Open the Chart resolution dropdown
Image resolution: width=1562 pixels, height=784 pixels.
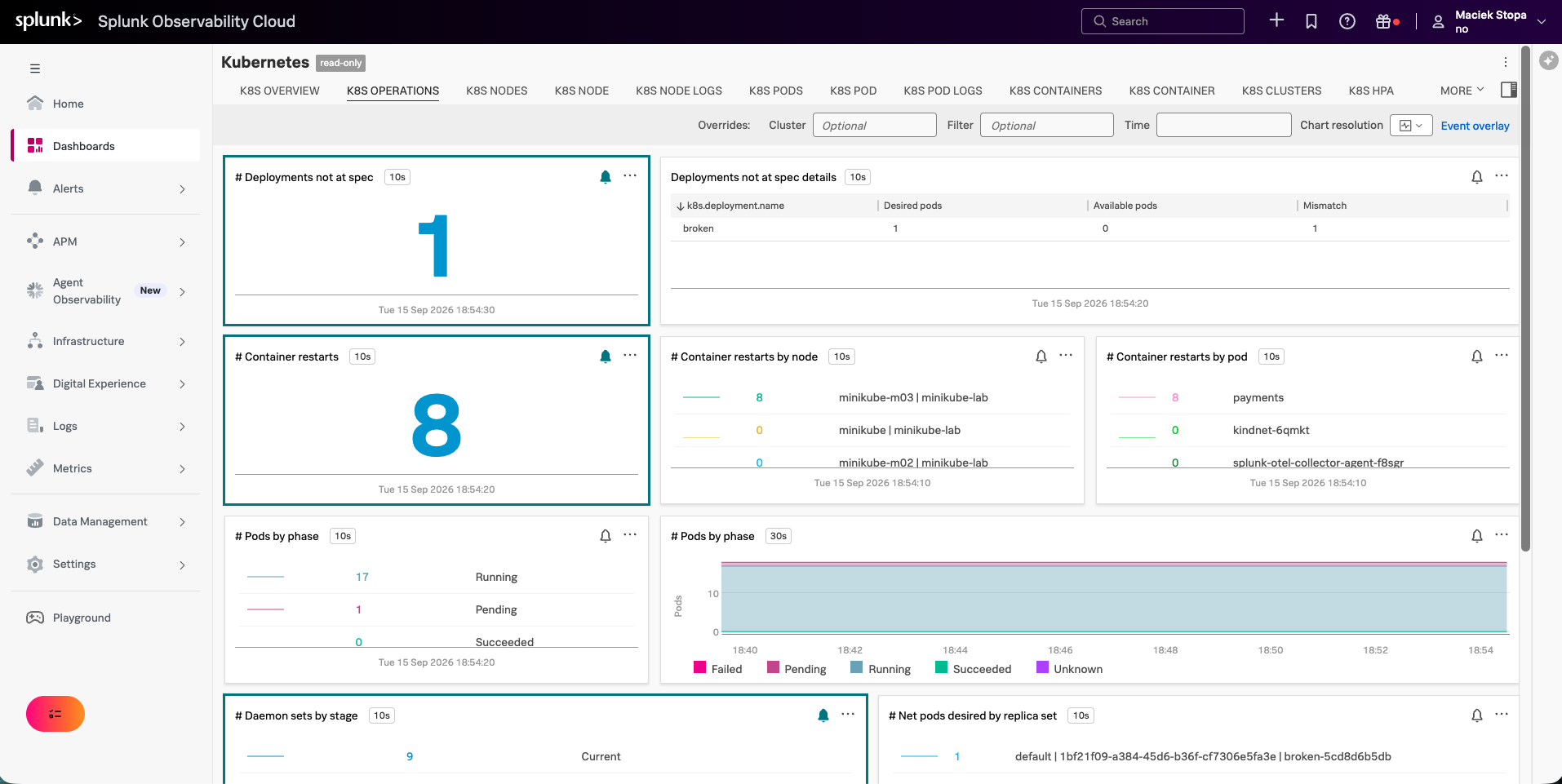pos(1411,126)
